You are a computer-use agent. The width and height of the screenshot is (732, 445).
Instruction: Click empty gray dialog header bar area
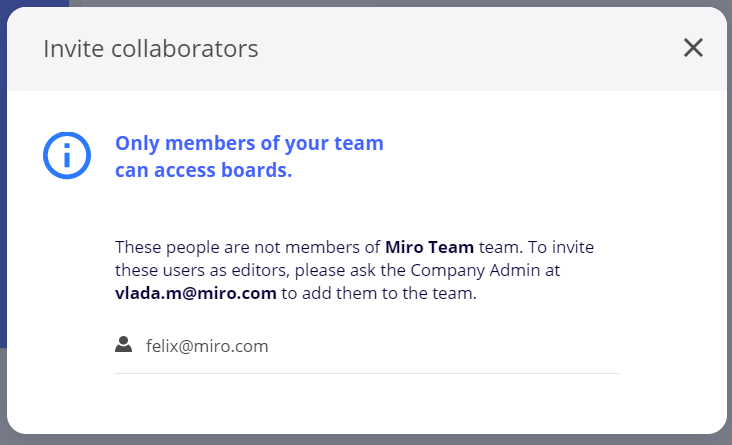(450, 48)
